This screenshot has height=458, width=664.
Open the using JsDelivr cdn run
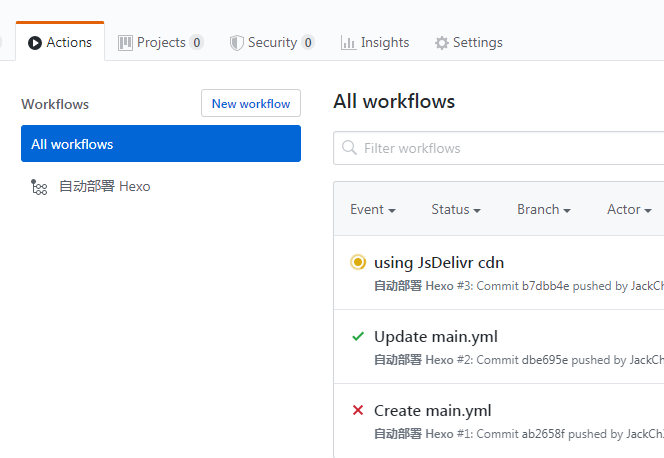[x=439, y=262]
